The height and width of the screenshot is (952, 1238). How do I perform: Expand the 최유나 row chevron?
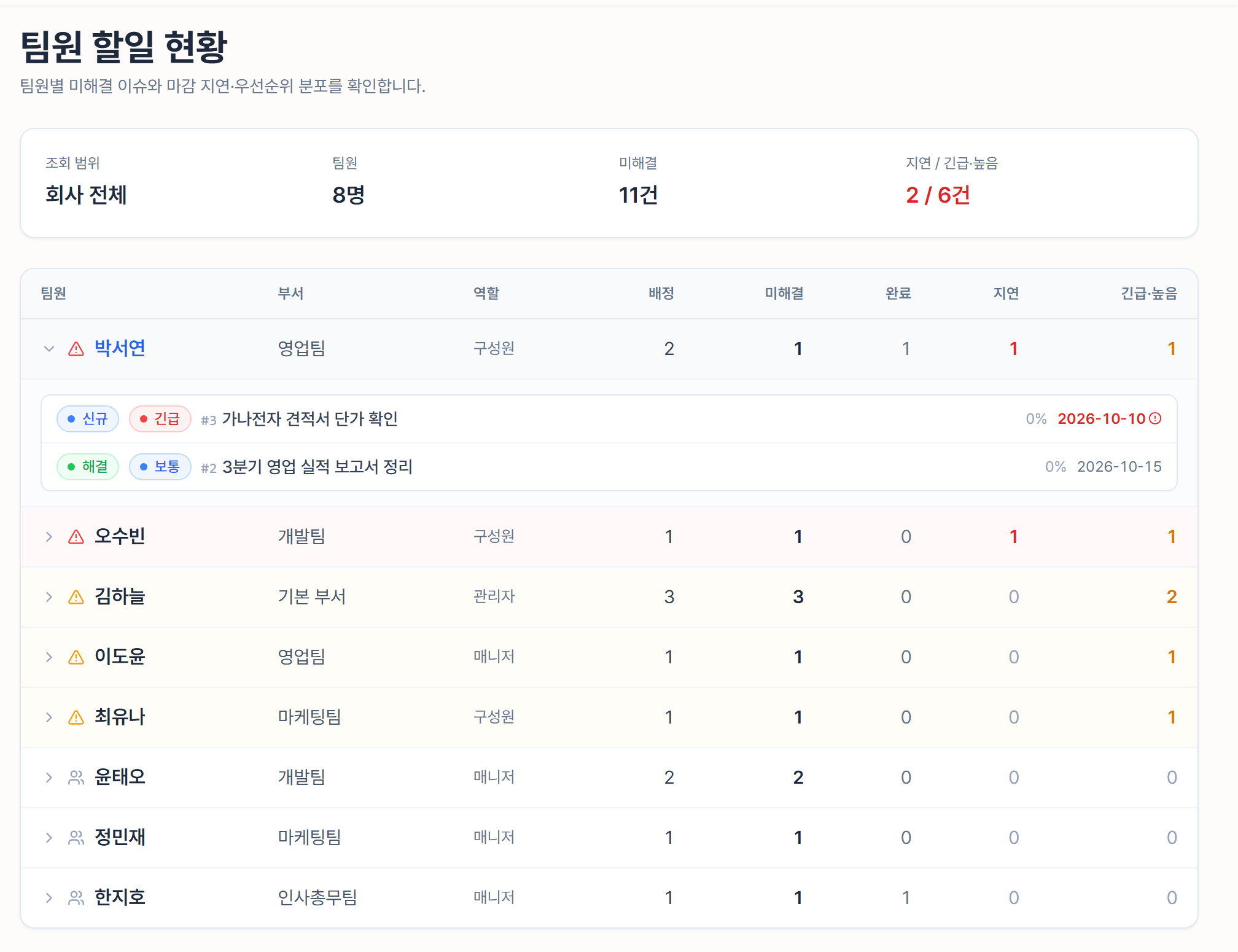tap(49, 717)
